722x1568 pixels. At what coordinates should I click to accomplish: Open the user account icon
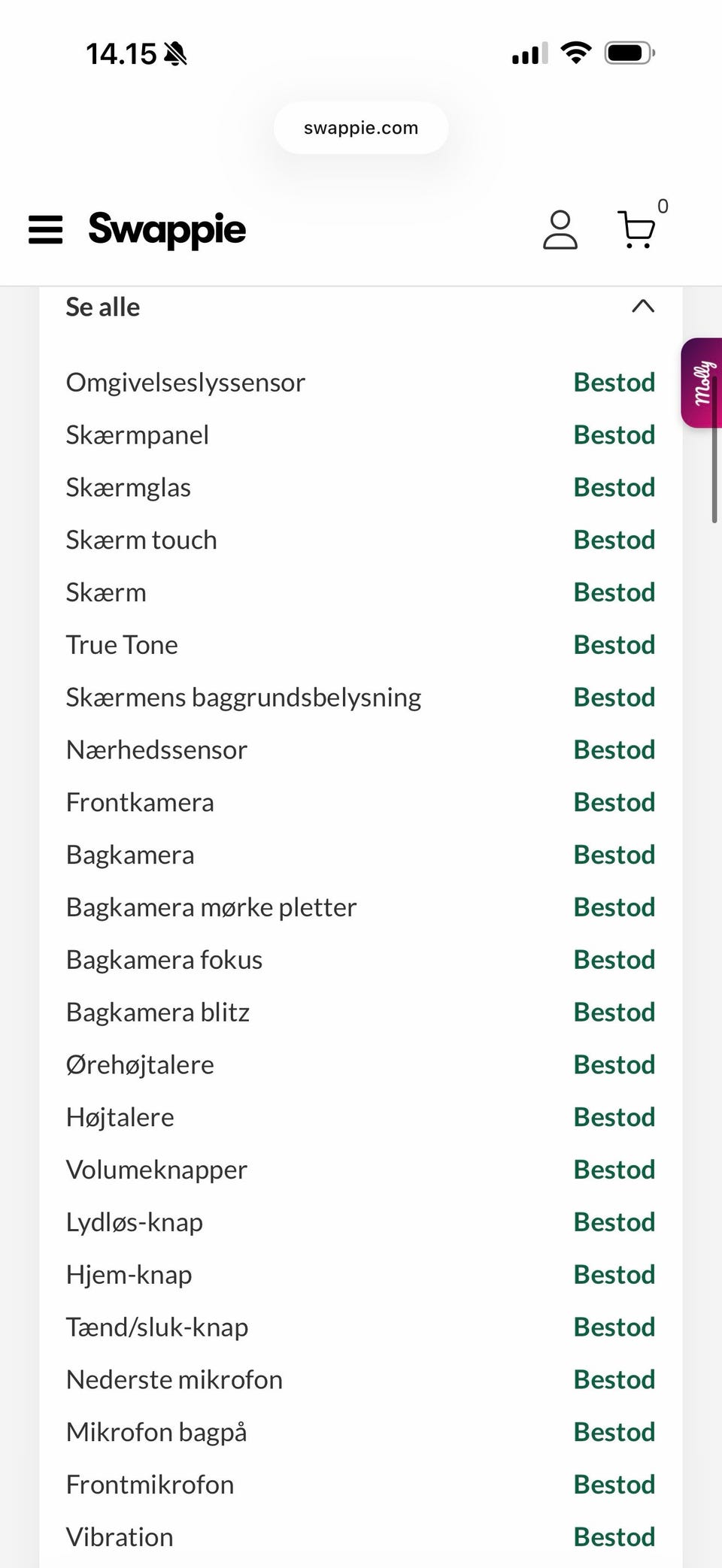560,230
